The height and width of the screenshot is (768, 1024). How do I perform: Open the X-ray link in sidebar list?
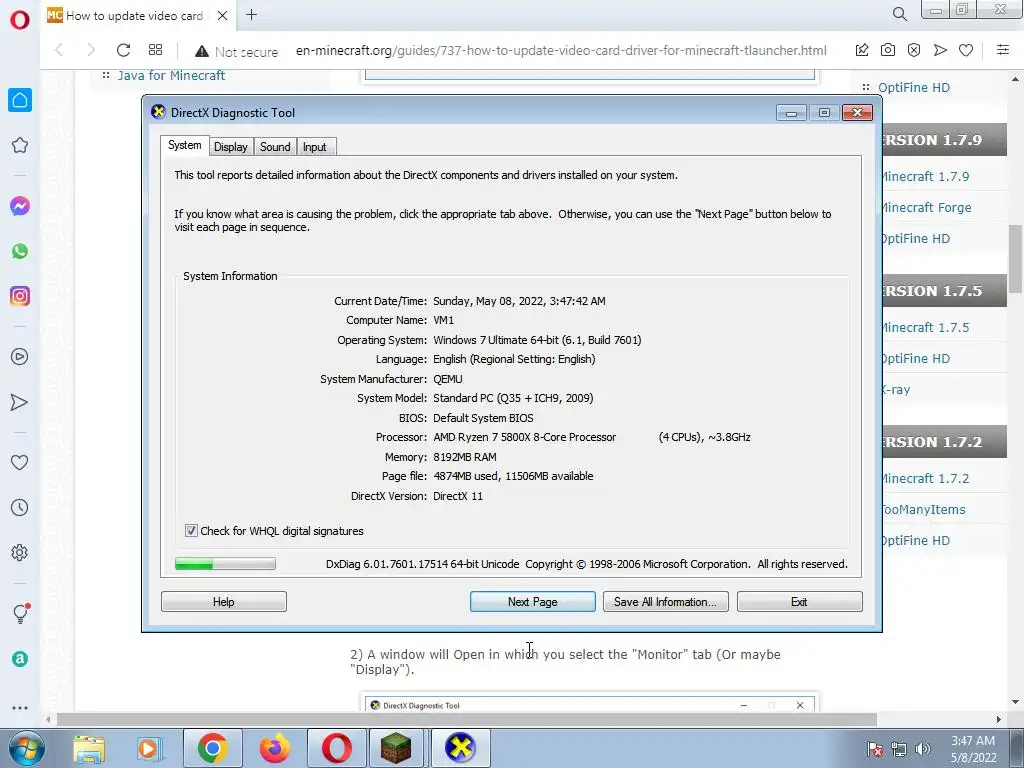coord(896,390)
